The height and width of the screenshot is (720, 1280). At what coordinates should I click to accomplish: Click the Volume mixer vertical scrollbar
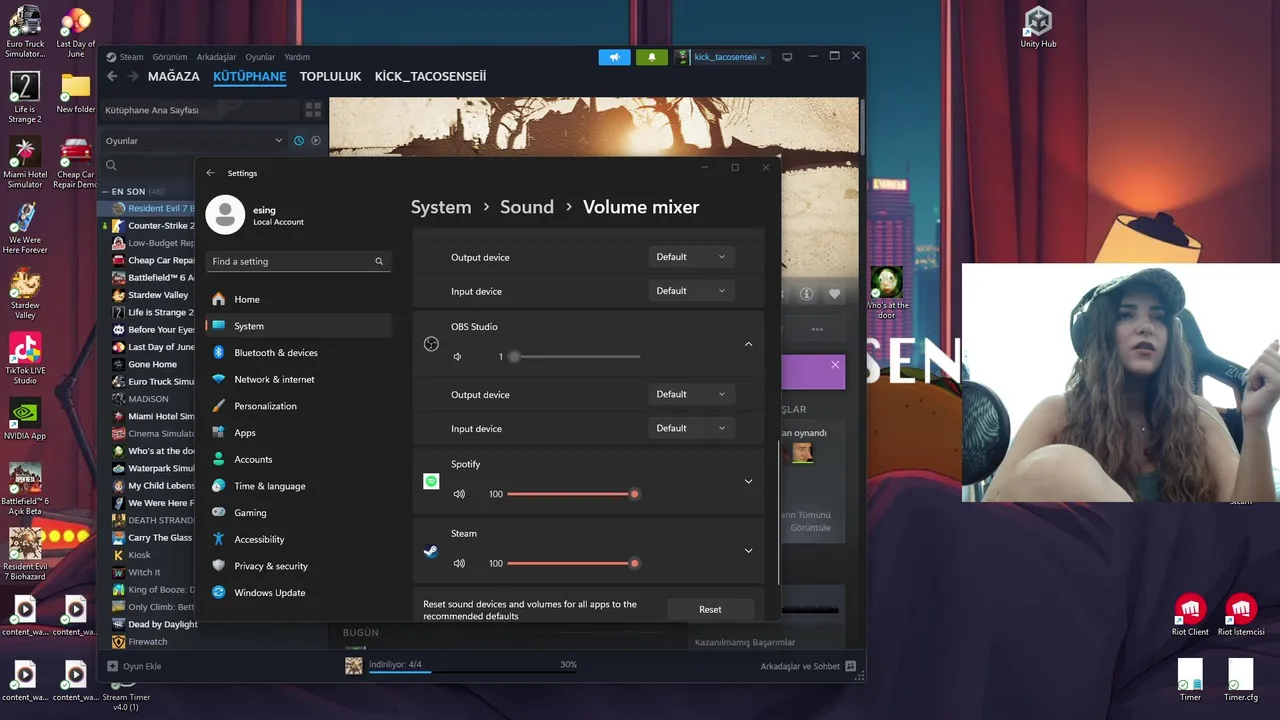click(x=779, y=512)
